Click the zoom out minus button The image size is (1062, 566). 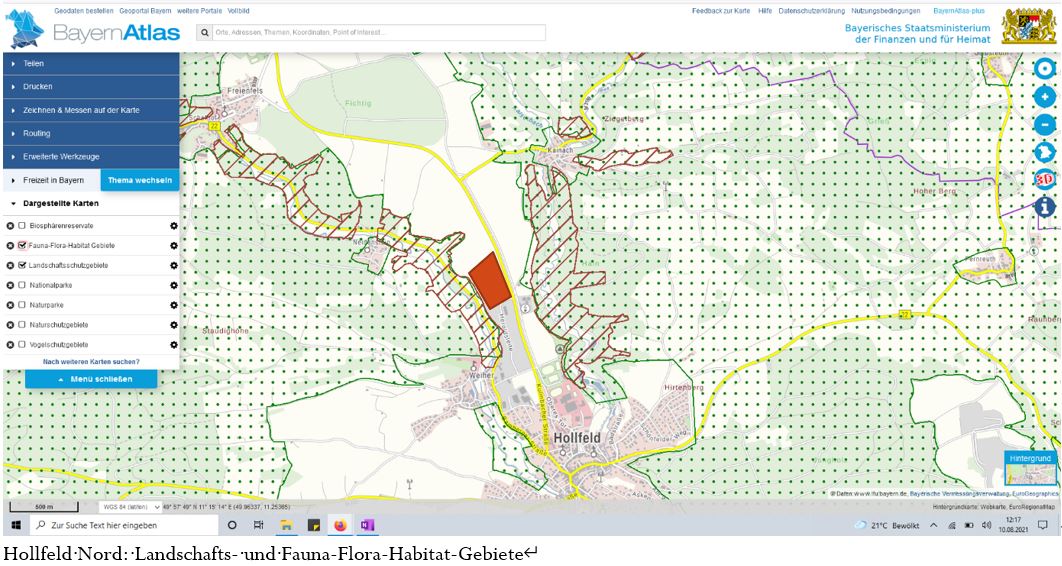coord(1044,125)
